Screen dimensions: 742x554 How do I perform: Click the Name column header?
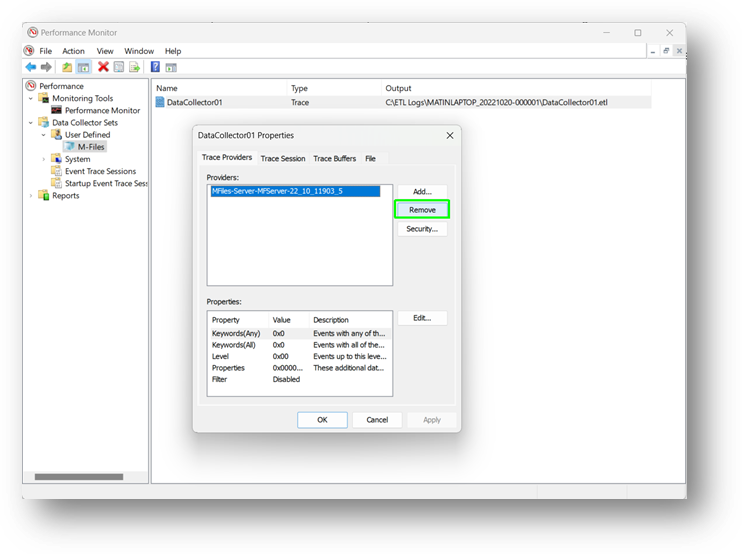point(220,88)
